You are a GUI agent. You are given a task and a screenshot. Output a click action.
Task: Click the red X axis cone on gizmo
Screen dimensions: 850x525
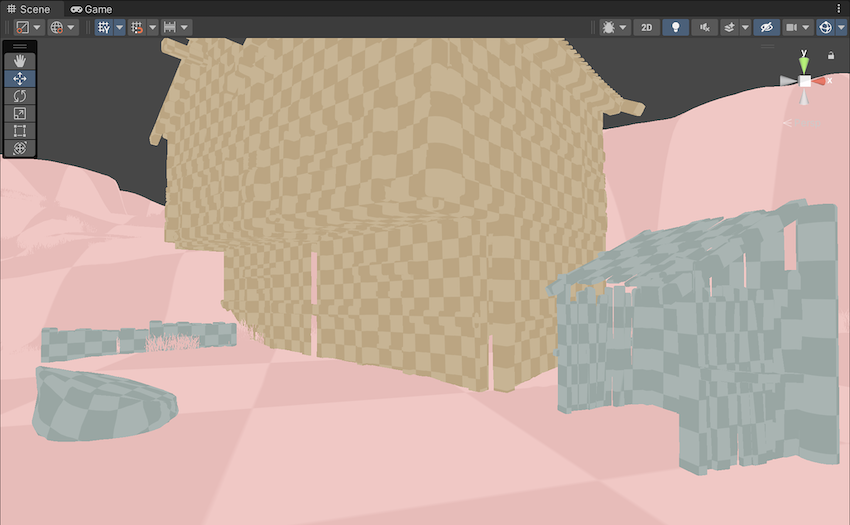coord(820,80)
